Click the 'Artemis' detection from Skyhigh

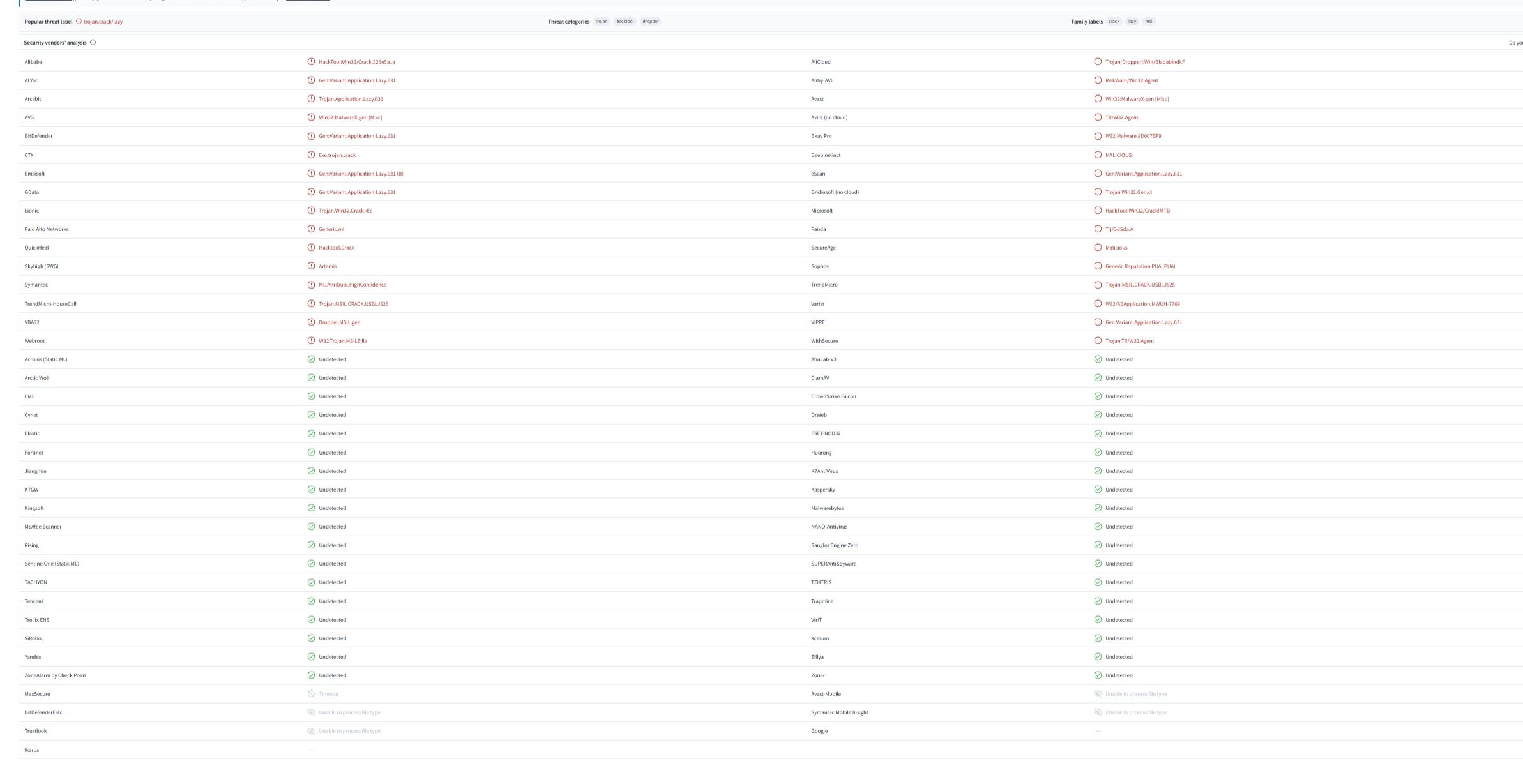[328, 266]
